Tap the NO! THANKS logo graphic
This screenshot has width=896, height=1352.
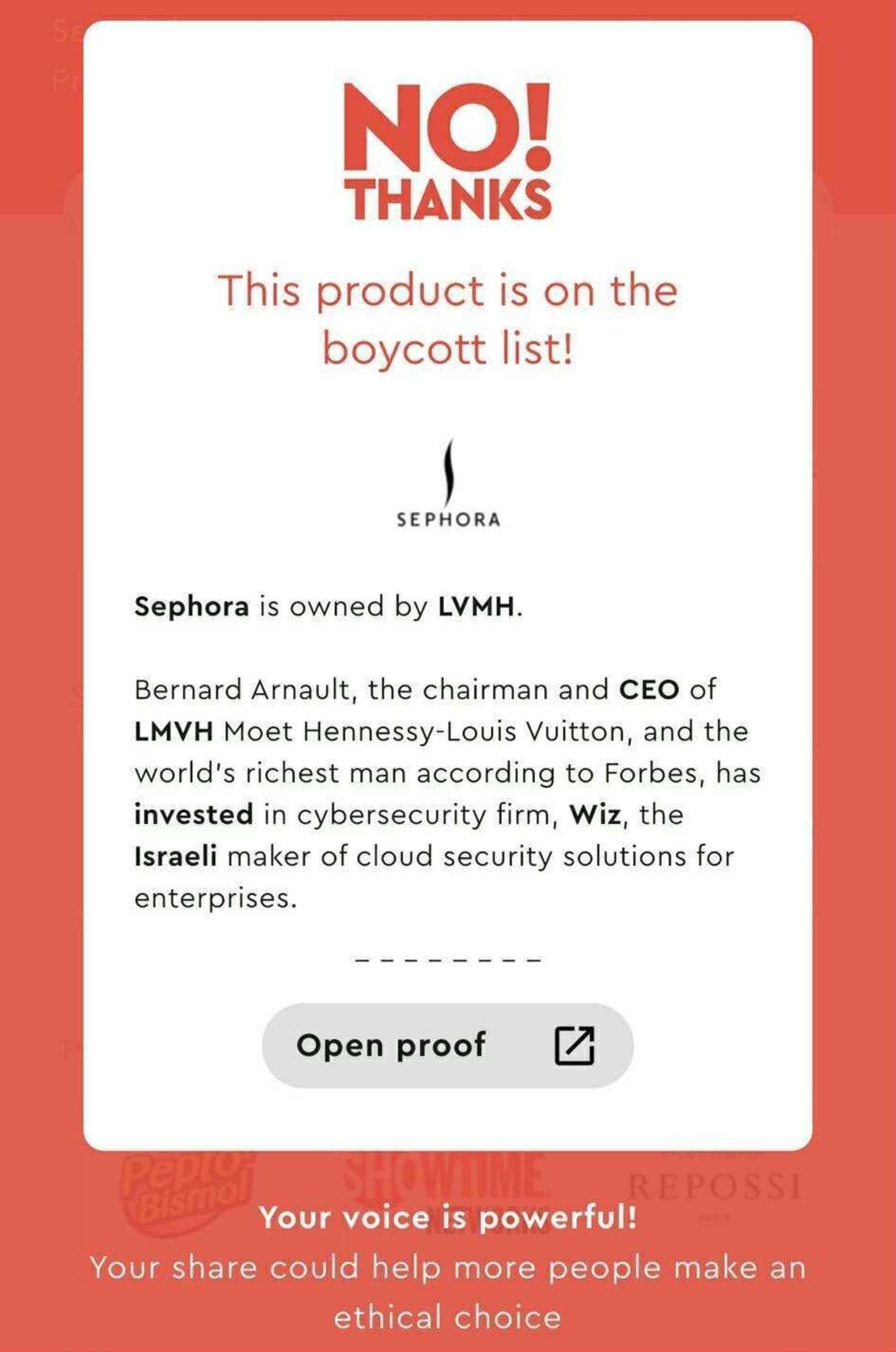448,151
